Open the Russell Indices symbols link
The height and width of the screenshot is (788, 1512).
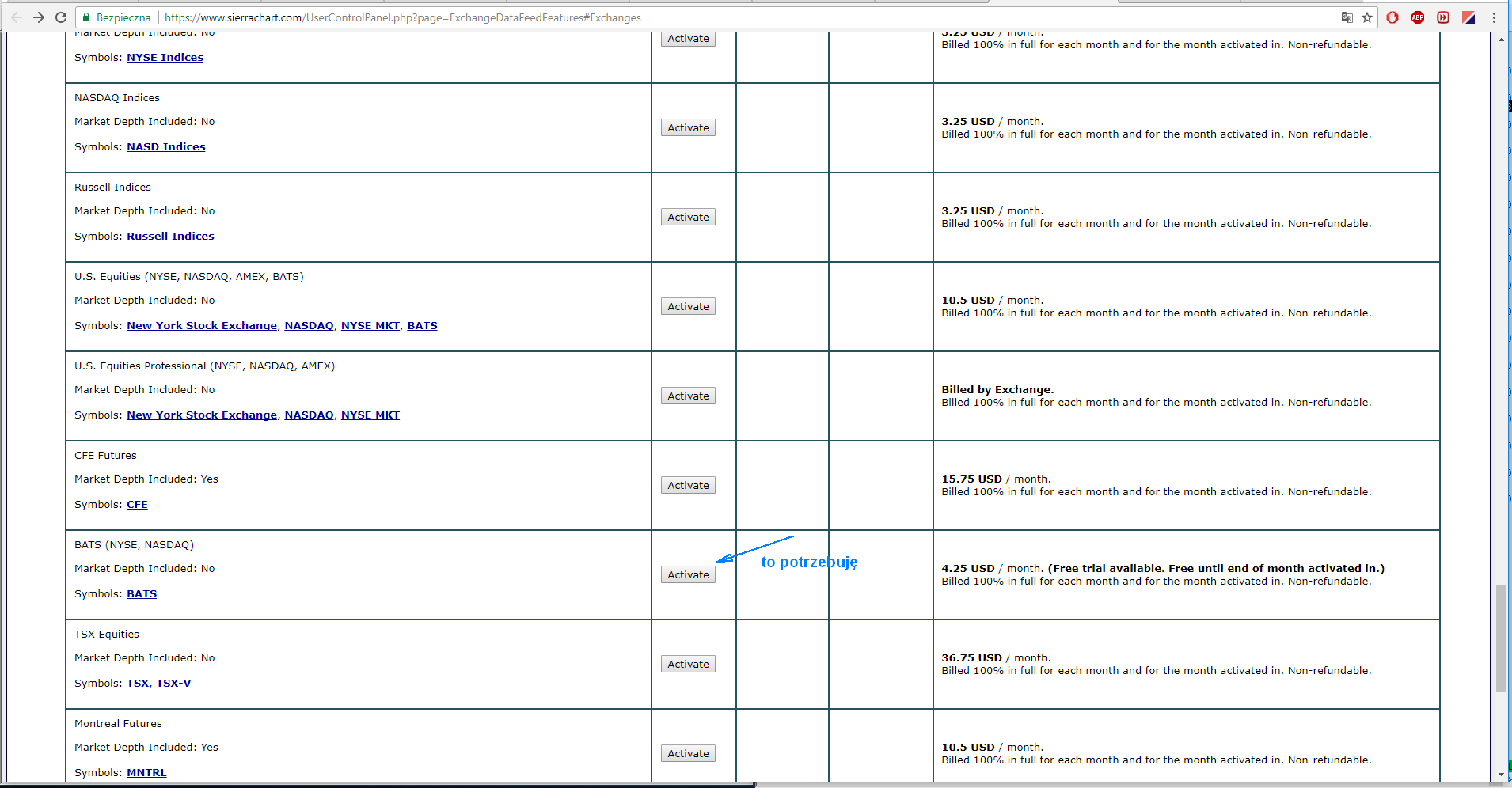[170, 237]
